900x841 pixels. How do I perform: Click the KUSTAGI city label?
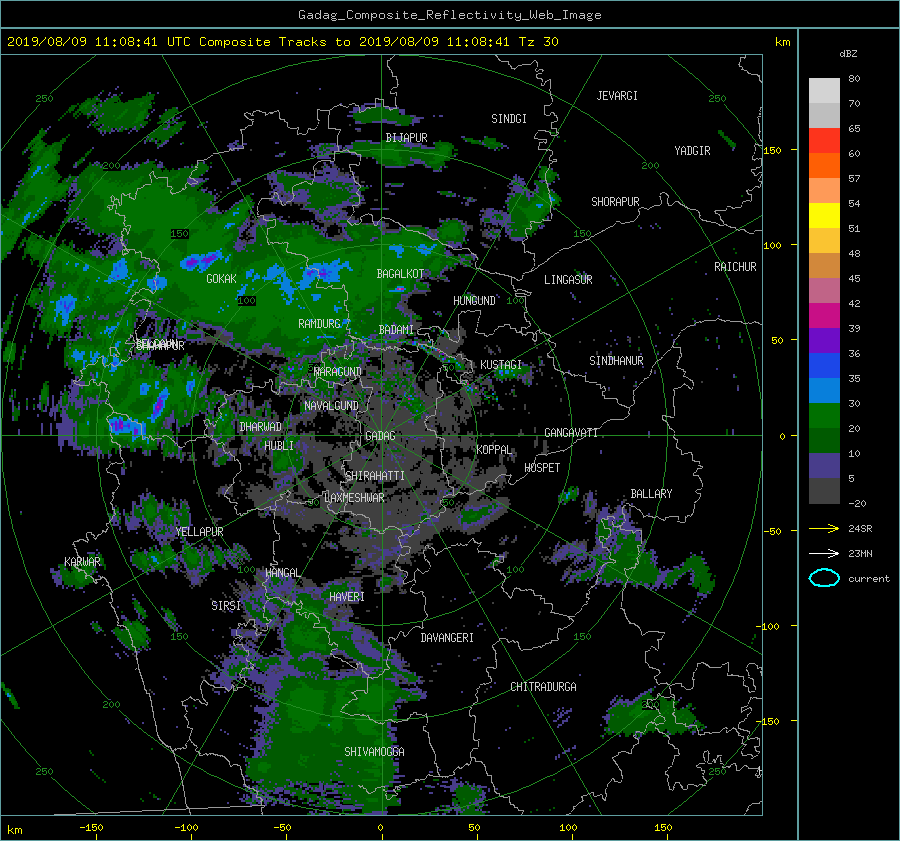(501, 365)
